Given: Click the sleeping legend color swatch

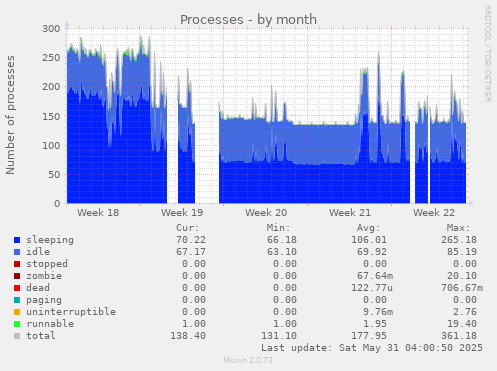Looking at the screenshot, I should (17, 240).
